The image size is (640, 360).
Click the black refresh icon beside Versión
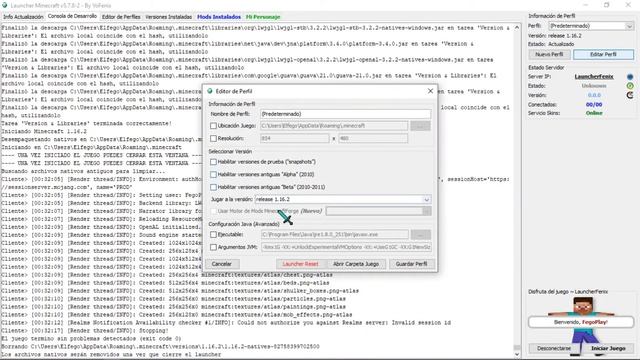(x=630, y=95)
